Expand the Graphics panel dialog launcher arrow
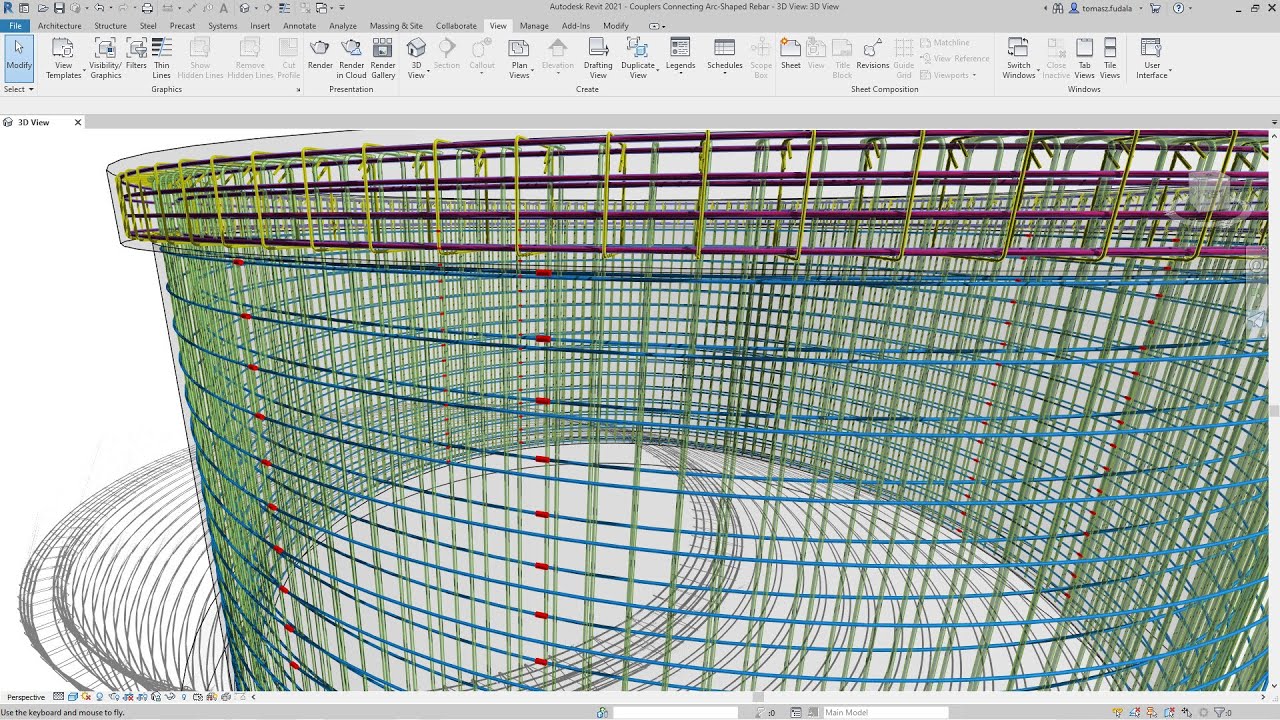 click(298, 90)
